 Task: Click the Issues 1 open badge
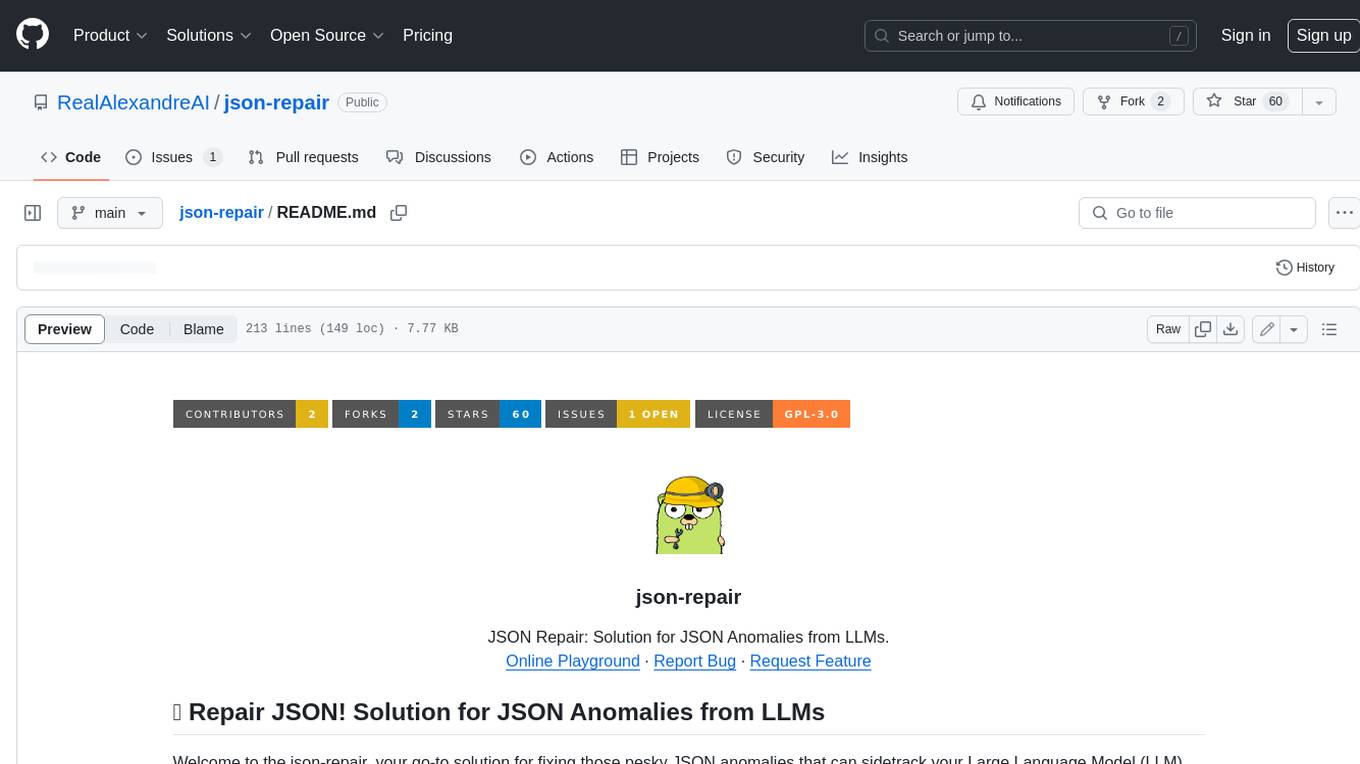click(x=618, y=414)
